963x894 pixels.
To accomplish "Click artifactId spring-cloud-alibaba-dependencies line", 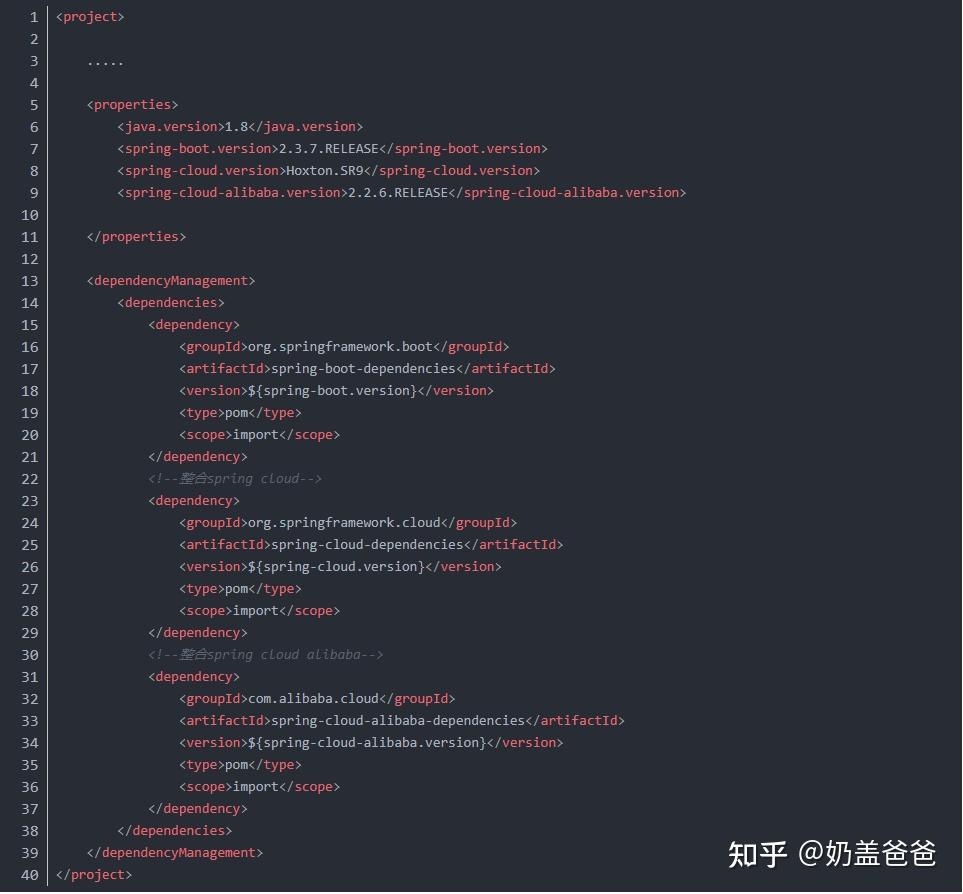I will [402, 721].
